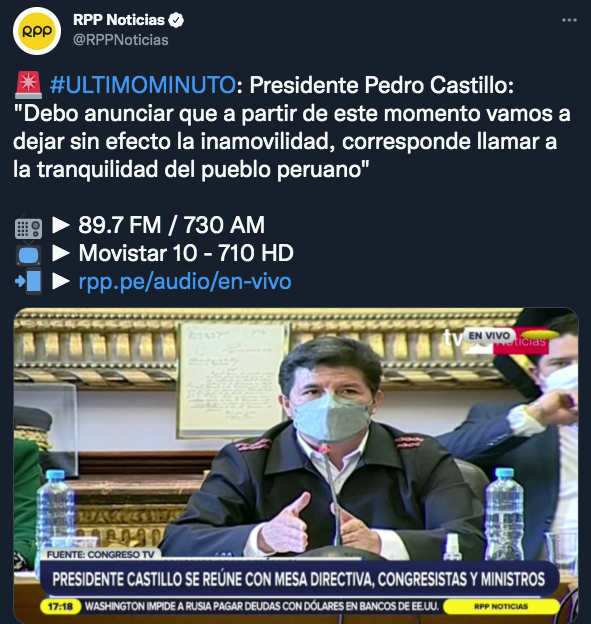
Task: Click the EN VIVO badge in image
Action: click(x=489, y=335)
